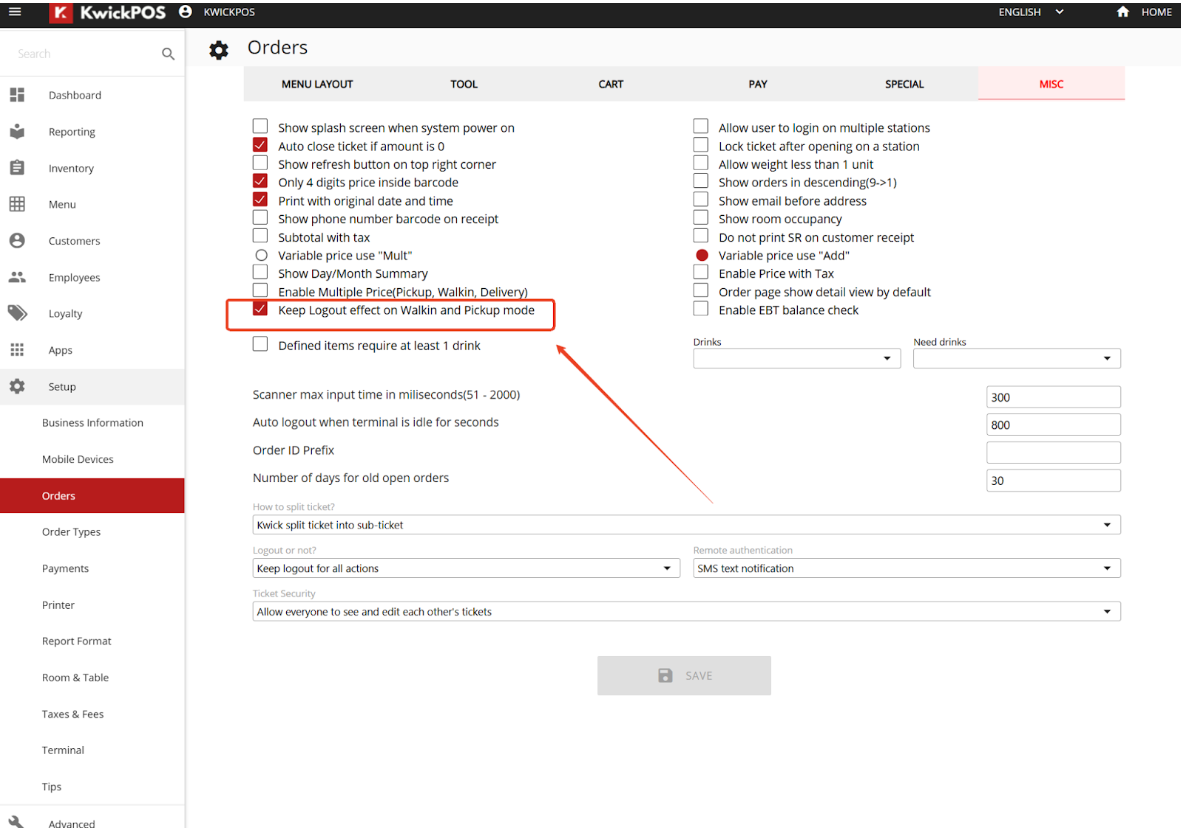Open the KWICKPOS user account icon
The image size is (1183, 828).
[x=186, y=11]
